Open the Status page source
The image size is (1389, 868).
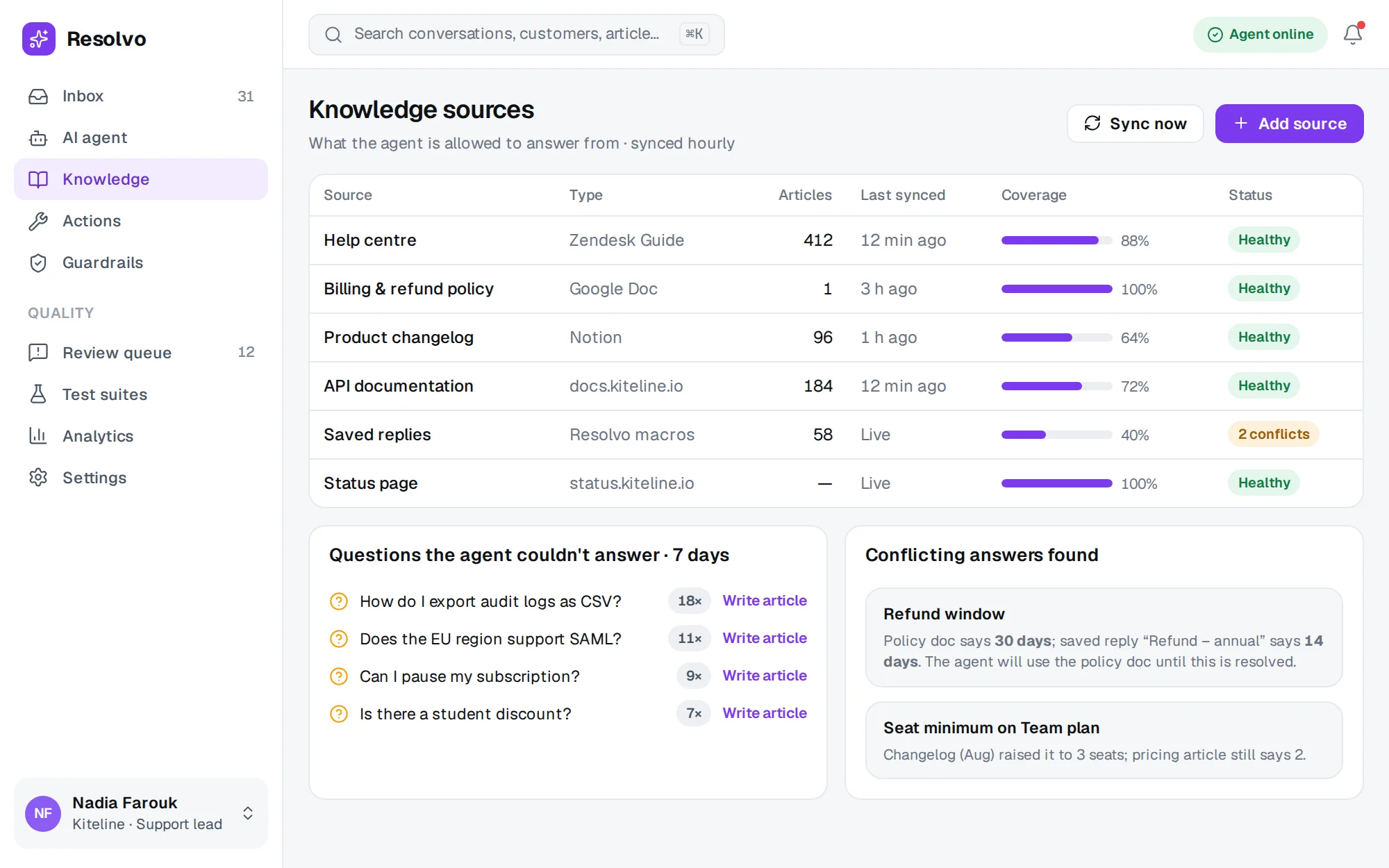[836, 483]
